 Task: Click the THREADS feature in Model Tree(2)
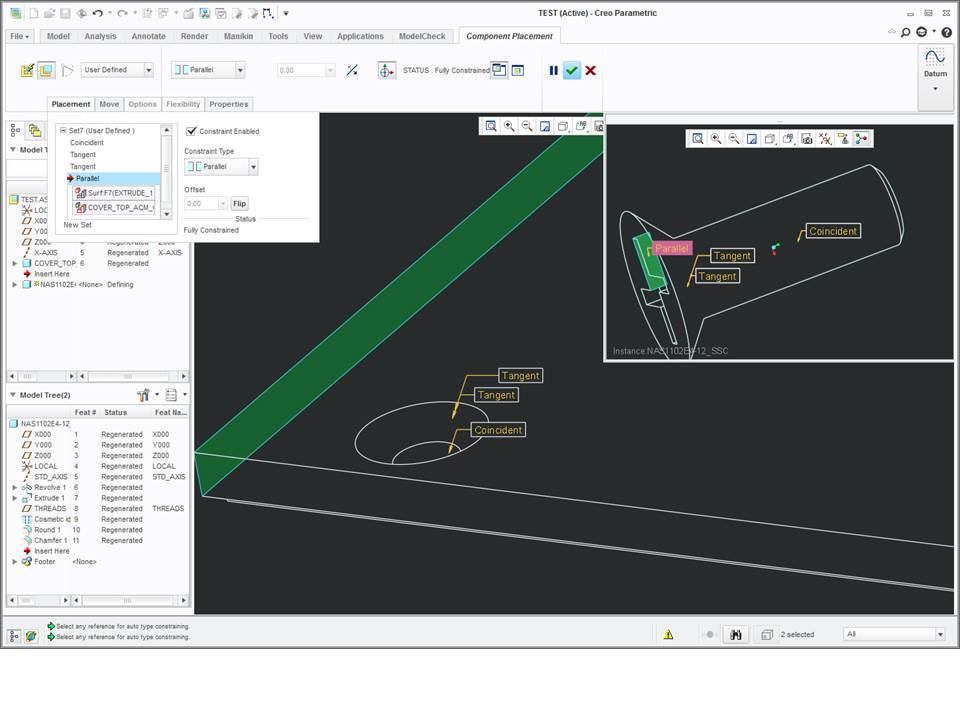coord(50,509)
